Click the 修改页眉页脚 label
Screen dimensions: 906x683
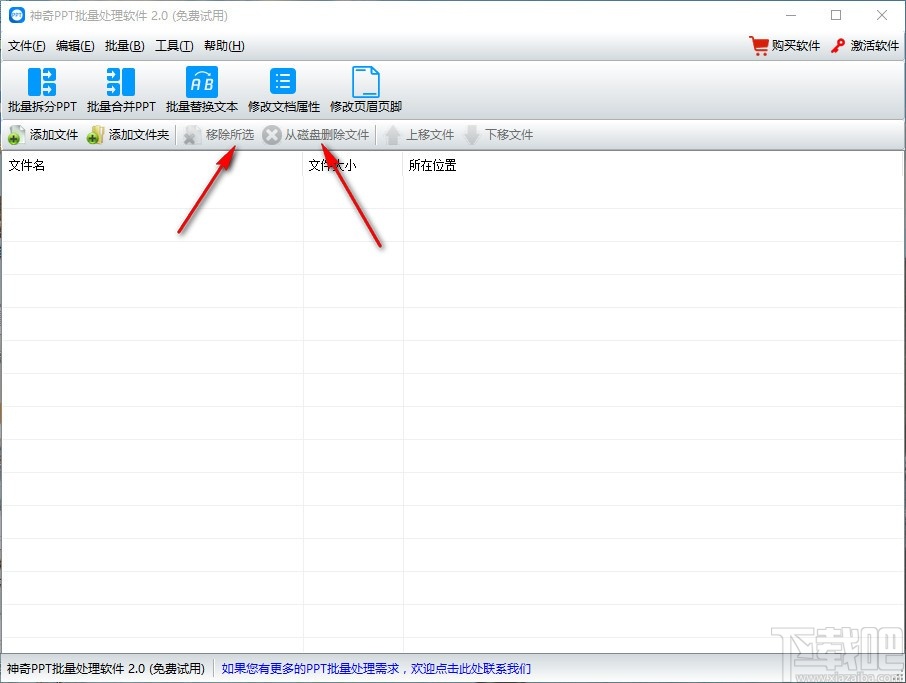coord(366,107)
